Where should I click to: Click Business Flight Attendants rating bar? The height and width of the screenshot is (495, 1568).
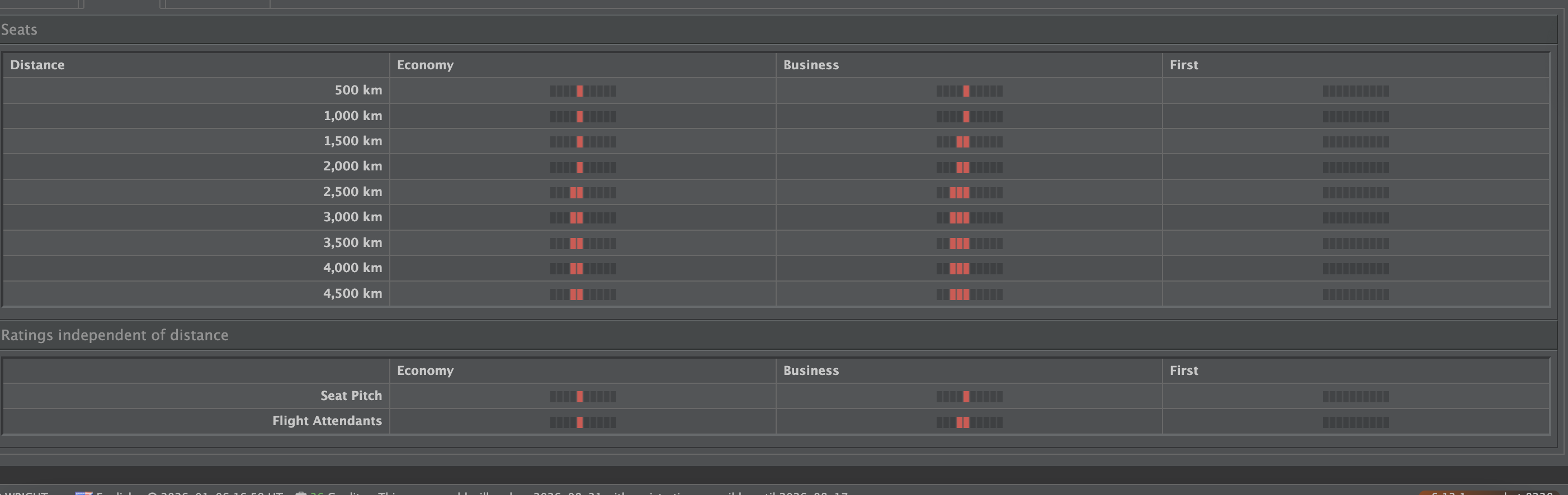coord(969,422)
